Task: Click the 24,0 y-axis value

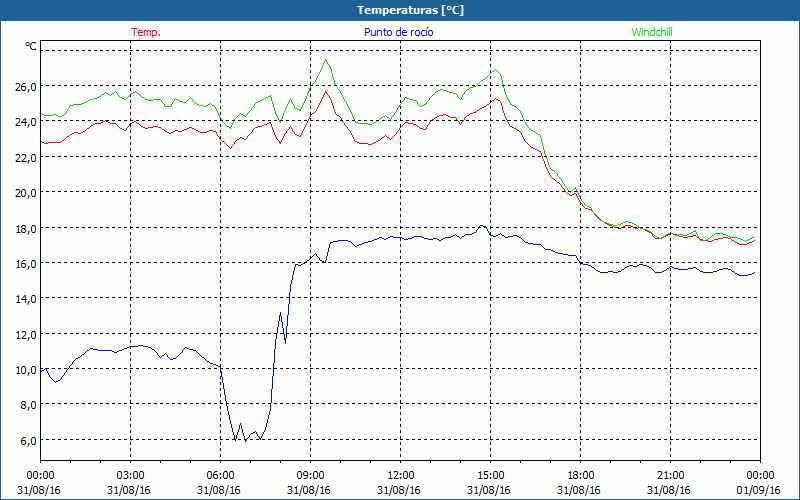Action: (26, 122)
